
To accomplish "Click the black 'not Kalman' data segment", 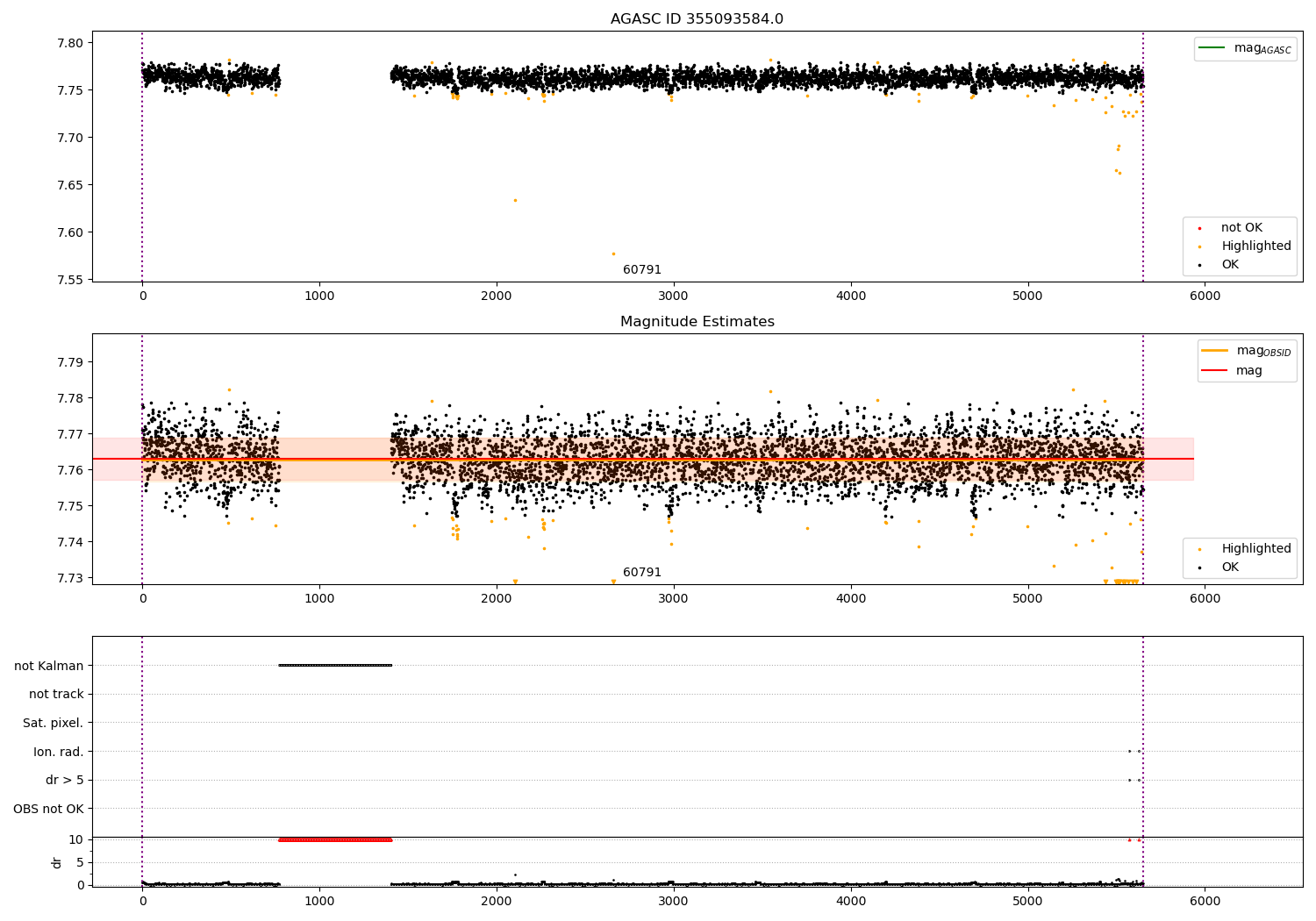I will pos(335,666).
